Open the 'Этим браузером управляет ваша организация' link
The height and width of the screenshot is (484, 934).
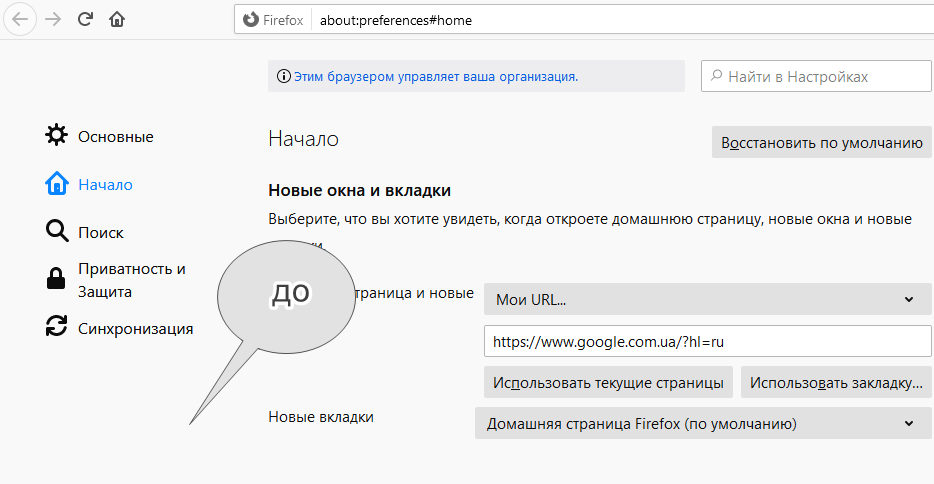coord(436,77)
